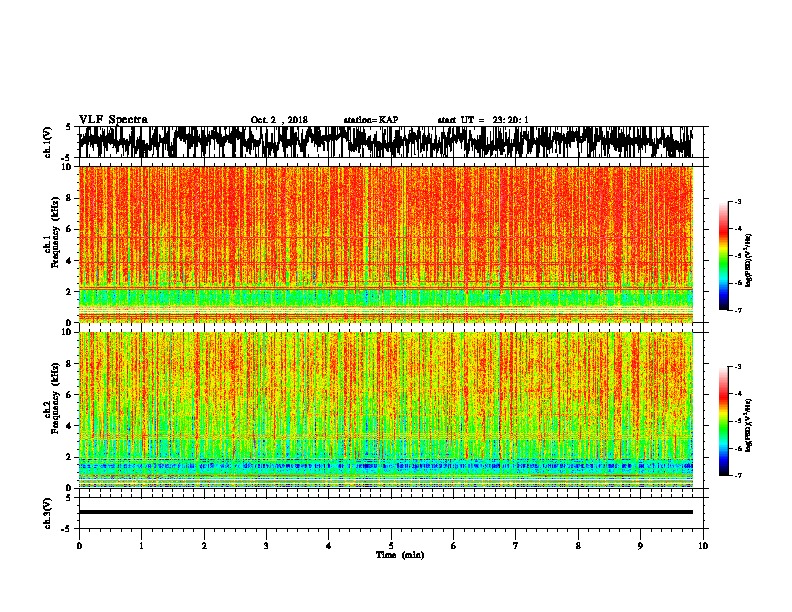Click the ch.1 "Frequency (kHz)" axis label
The width and height of the screenshot is (792, 612).
coord(55,232)
